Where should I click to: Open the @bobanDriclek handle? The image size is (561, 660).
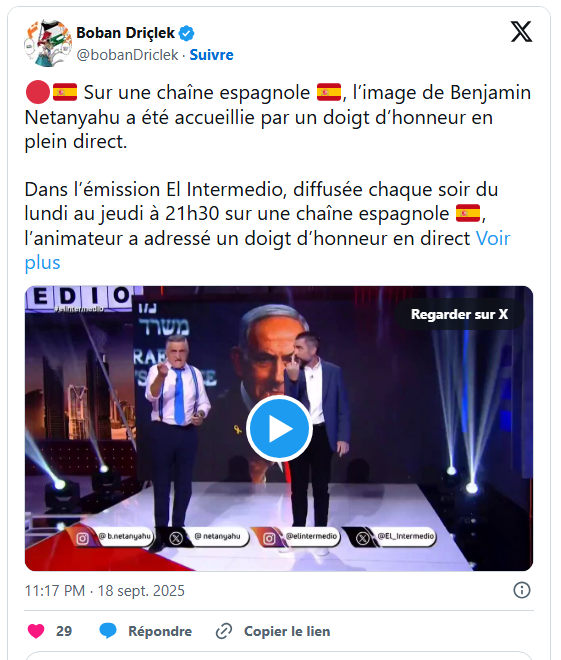[127, 55]
